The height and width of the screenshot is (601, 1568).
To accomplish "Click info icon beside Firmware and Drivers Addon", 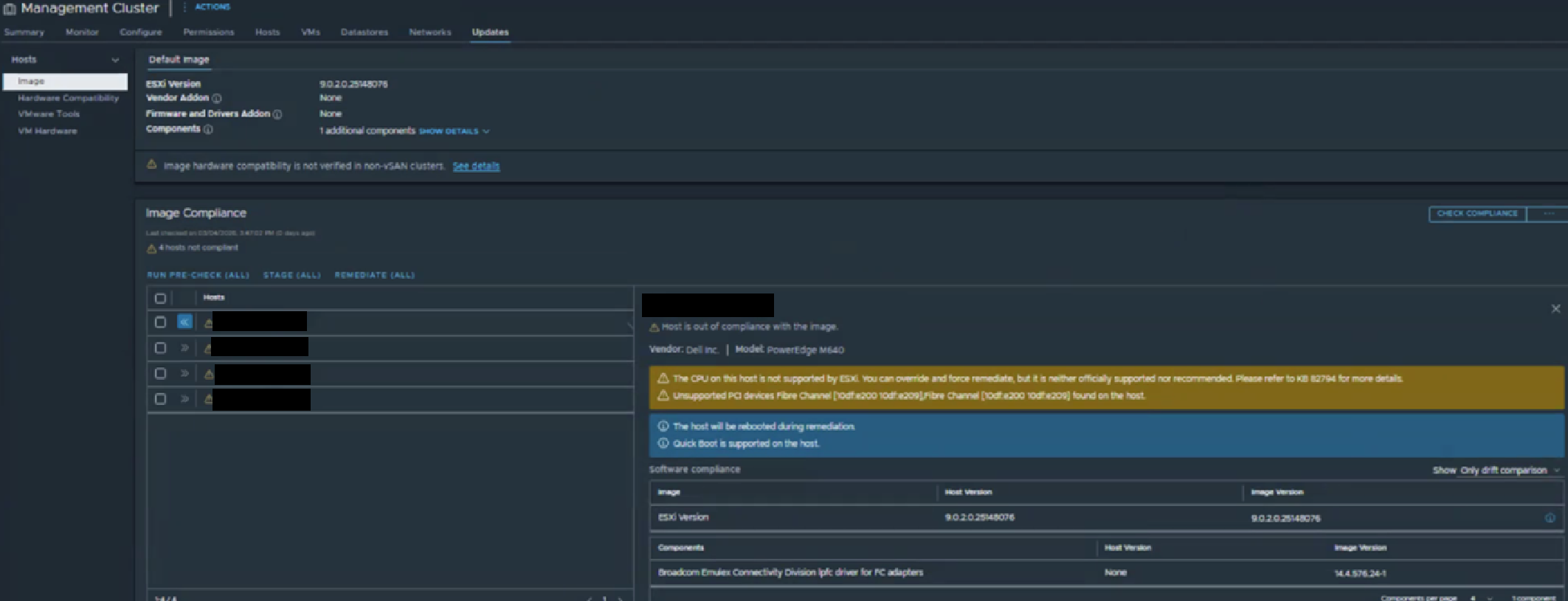I will (277, 114).
